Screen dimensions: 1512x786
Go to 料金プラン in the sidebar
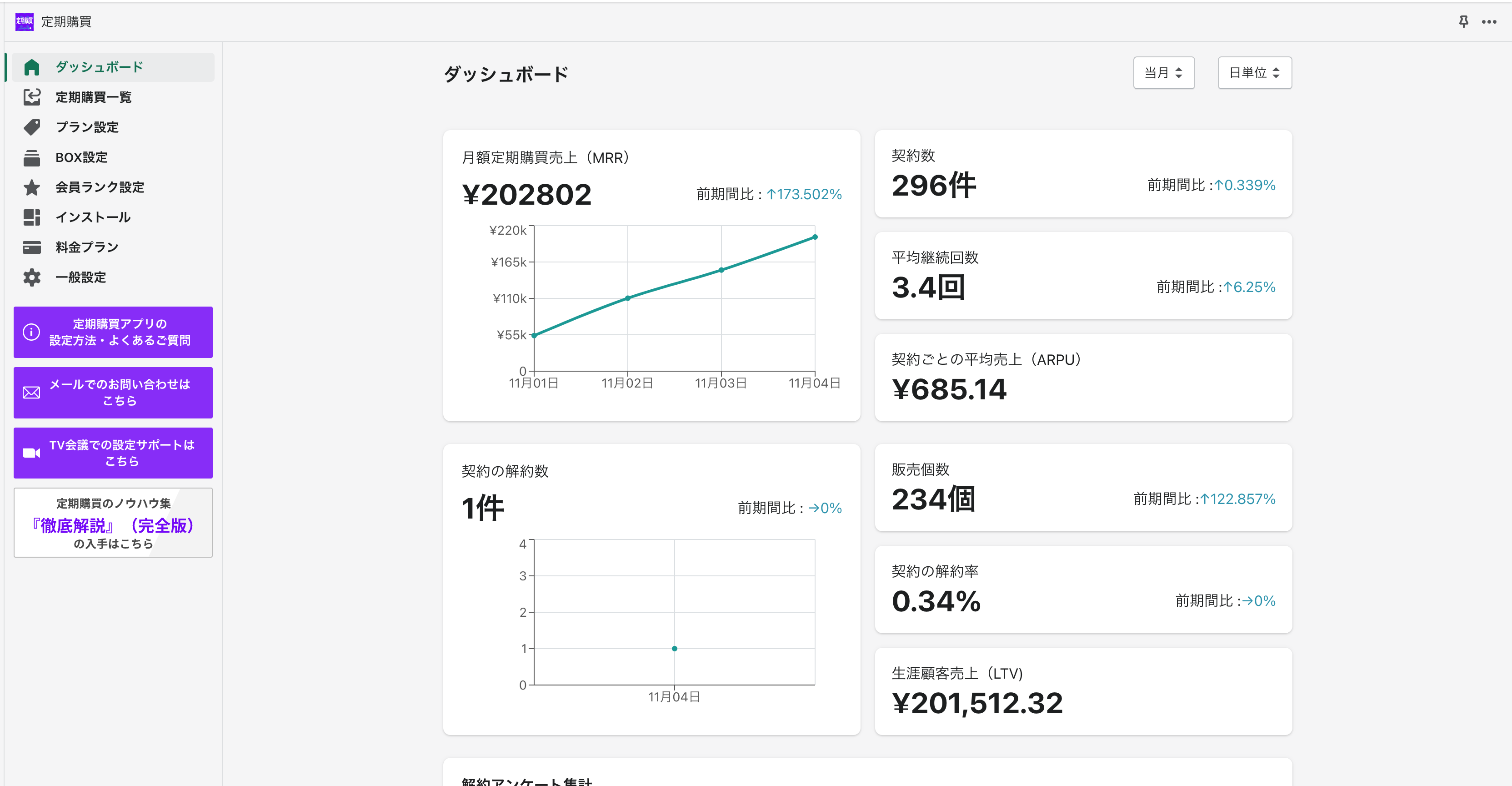coord(87,247)
